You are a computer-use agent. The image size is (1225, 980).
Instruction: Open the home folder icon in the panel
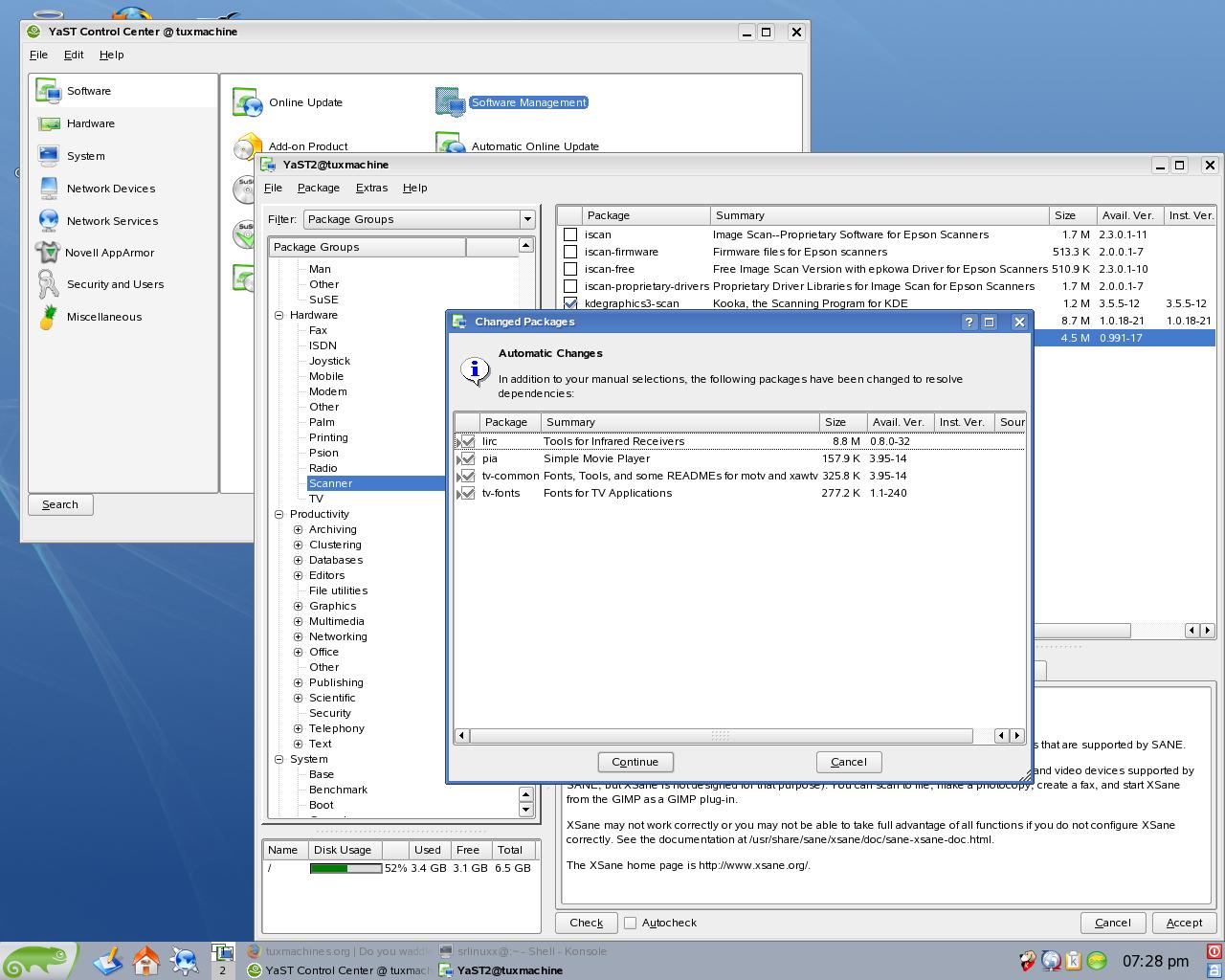(145, 960)
